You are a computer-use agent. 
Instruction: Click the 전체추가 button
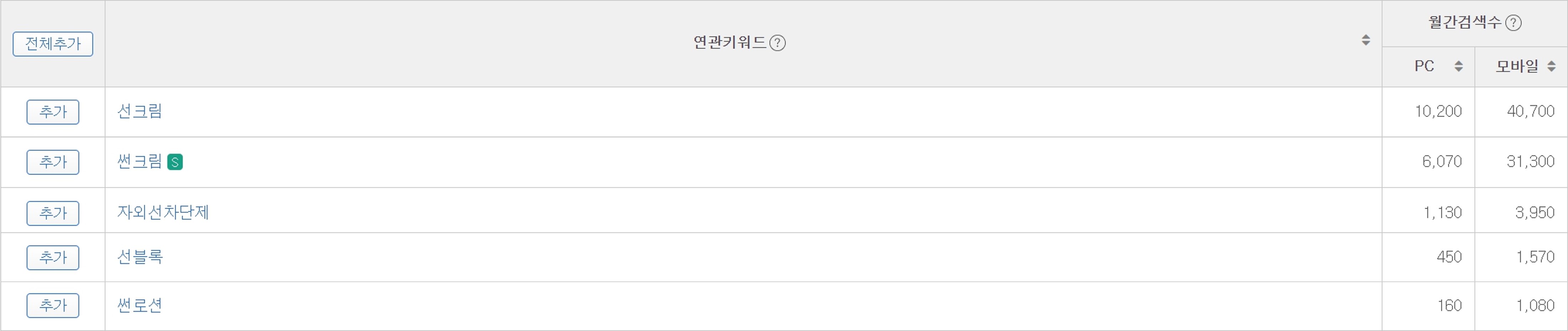(53, 44)
